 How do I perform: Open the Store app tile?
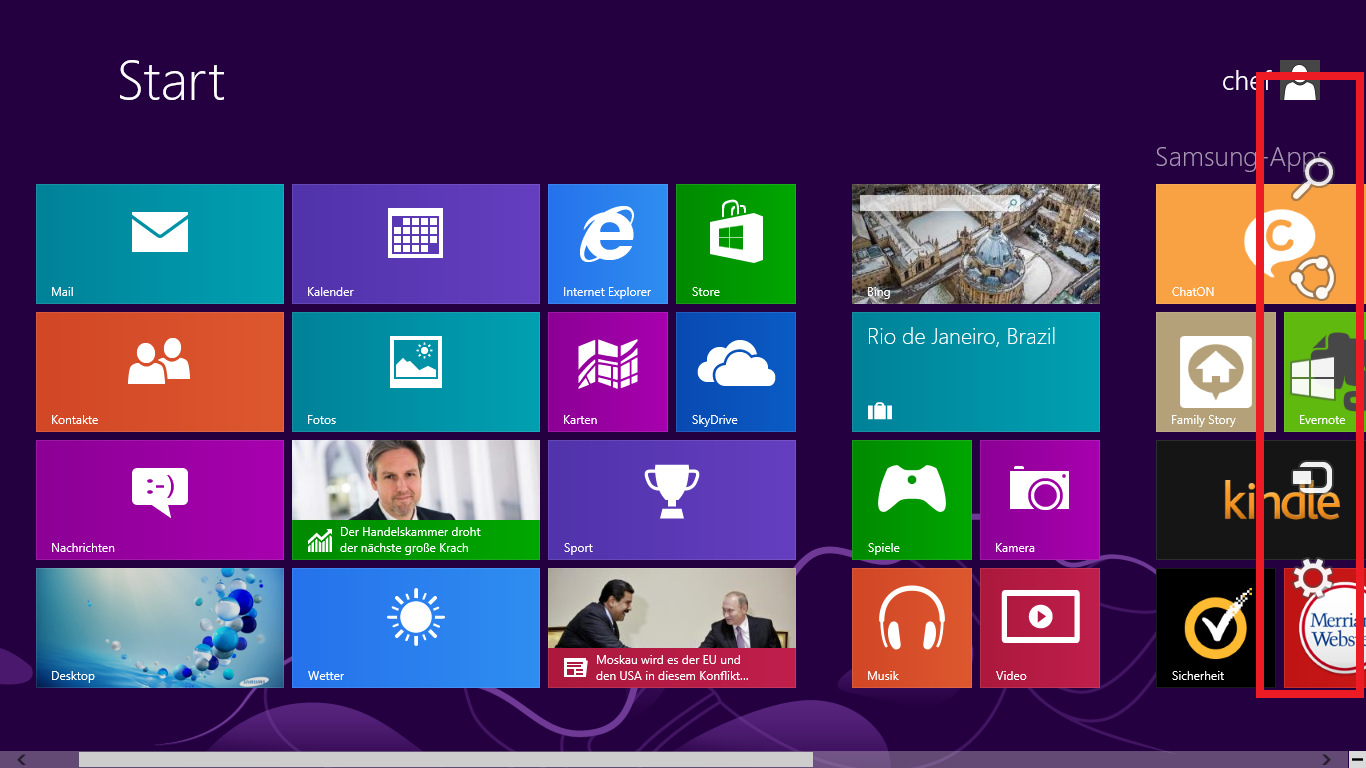point(735,243)
